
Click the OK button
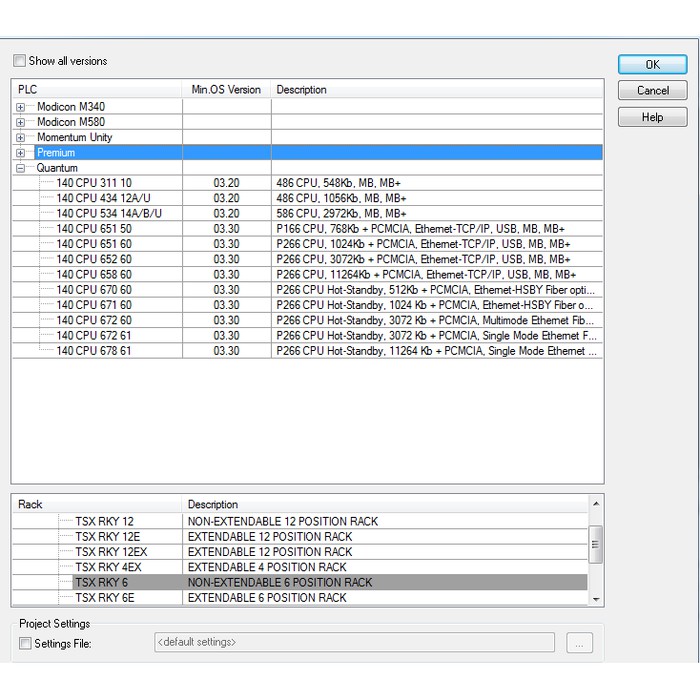(652, 64)
